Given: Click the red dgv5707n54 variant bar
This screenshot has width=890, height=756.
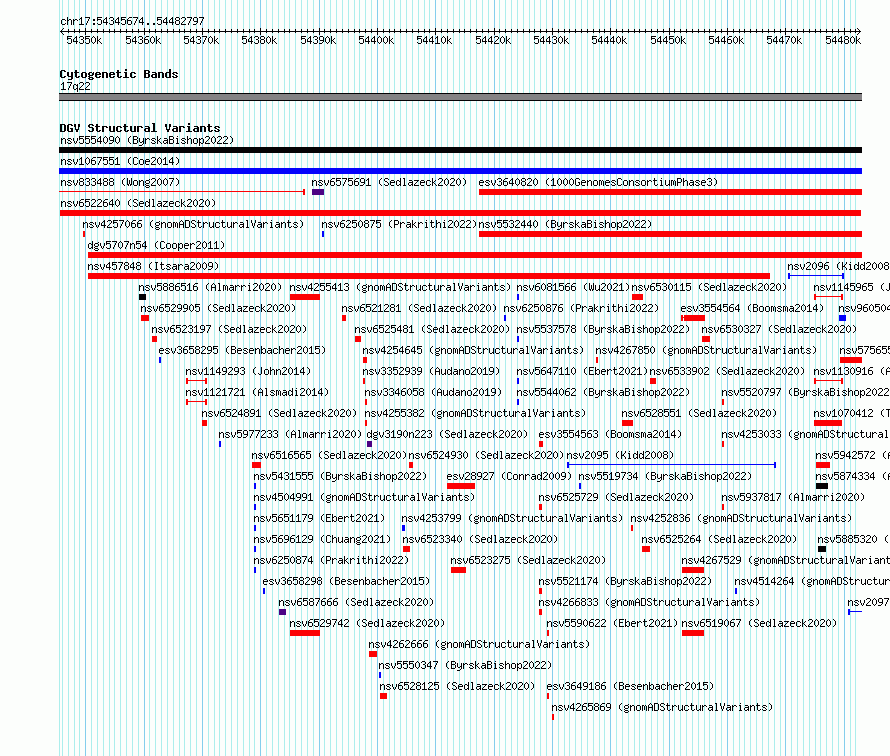Looking at the screenshot, I should (x=475, y=255).
